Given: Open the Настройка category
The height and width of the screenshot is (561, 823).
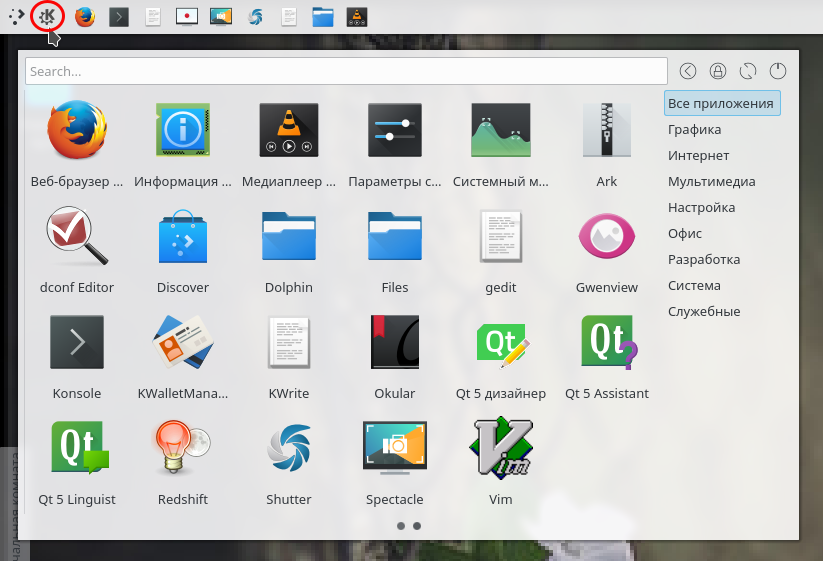Looking at the screenshot, I should click(x=701, y=207).
